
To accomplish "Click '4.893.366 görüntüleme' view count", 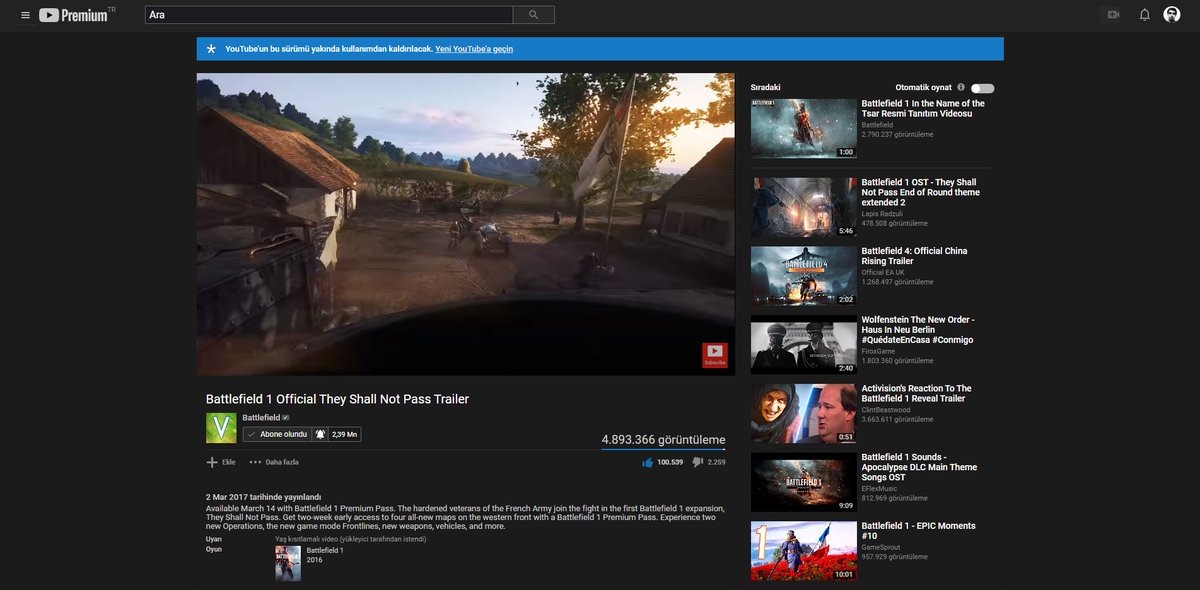I will click(x=664, y=439).
